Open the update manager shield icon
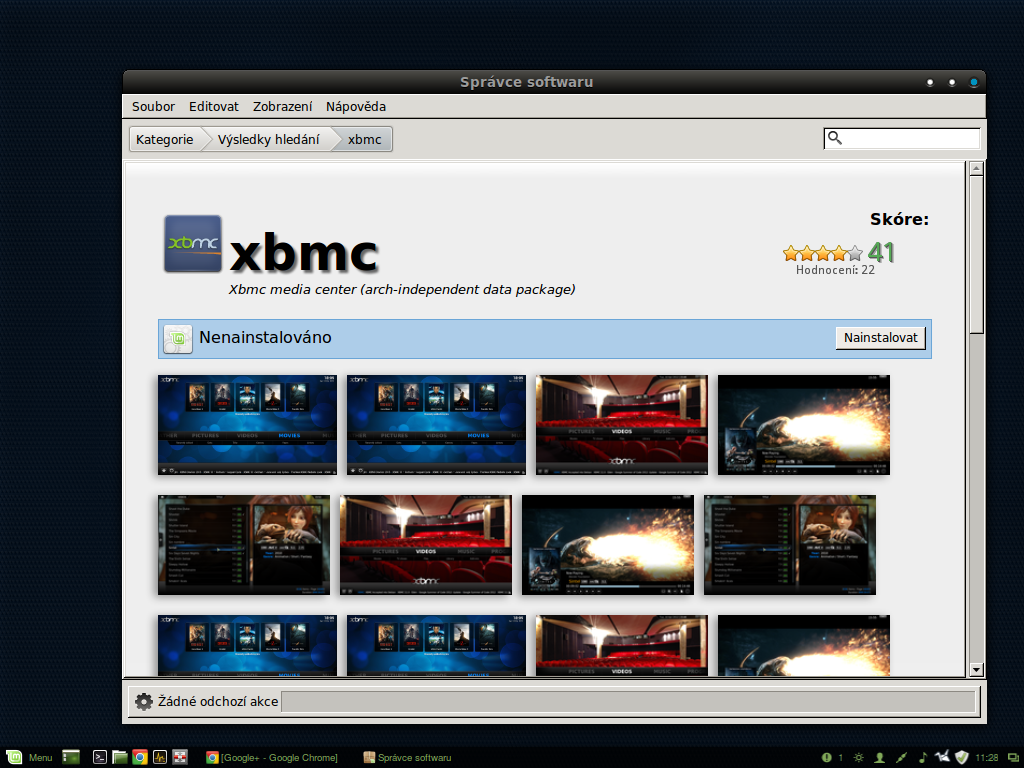 pyautogui.click(x=961, y=758)
